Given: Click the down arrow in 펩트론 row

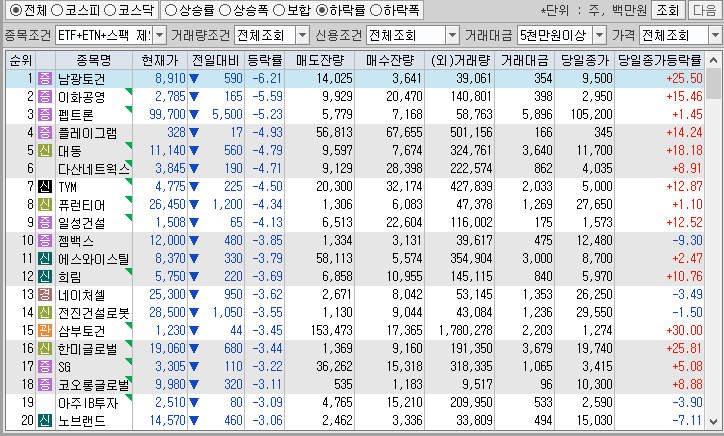Looking at the screenshot, I should point(194,115).
